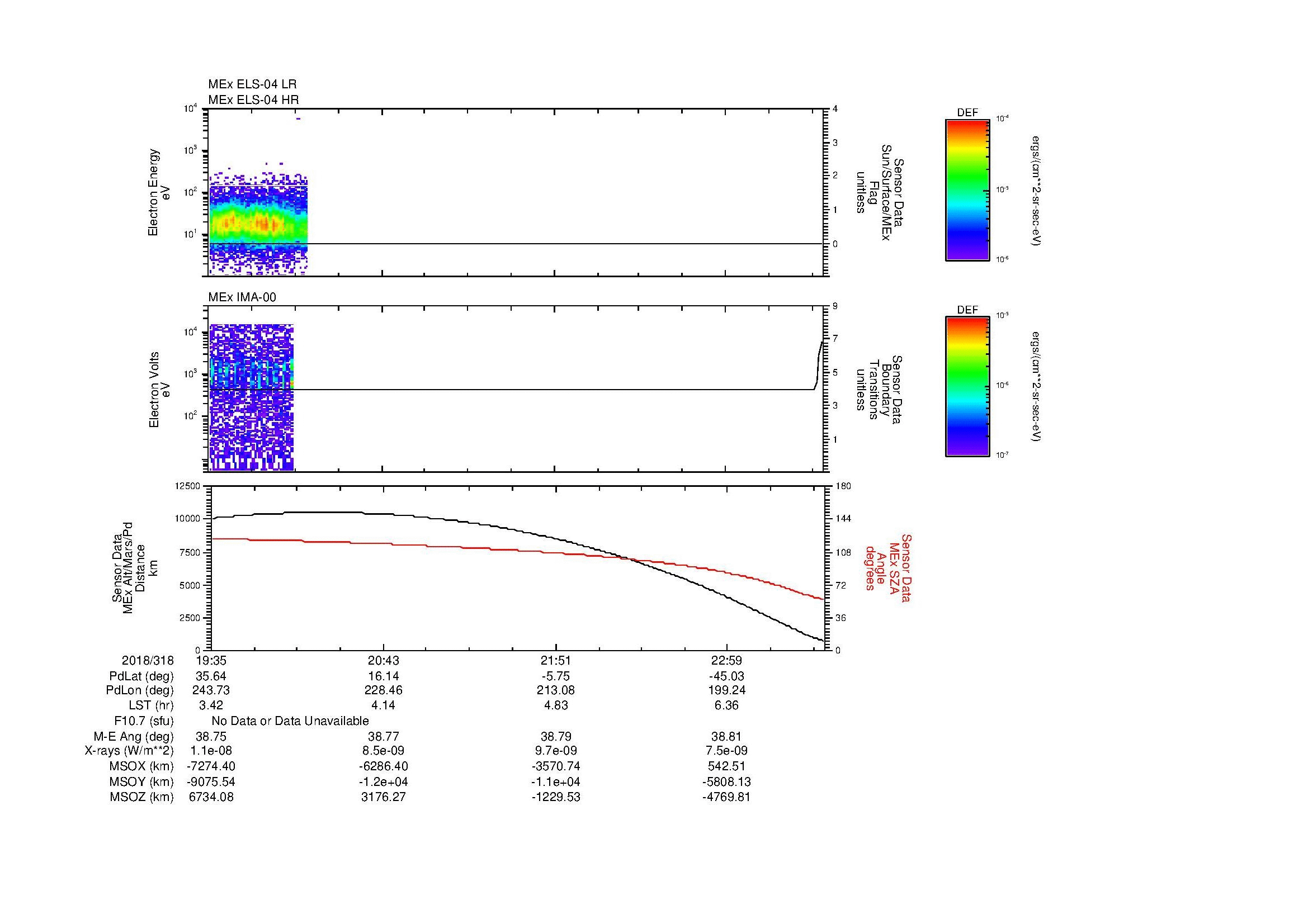Click the red 'MEx SZA Angle degrees' axis label

coord(888,567)
